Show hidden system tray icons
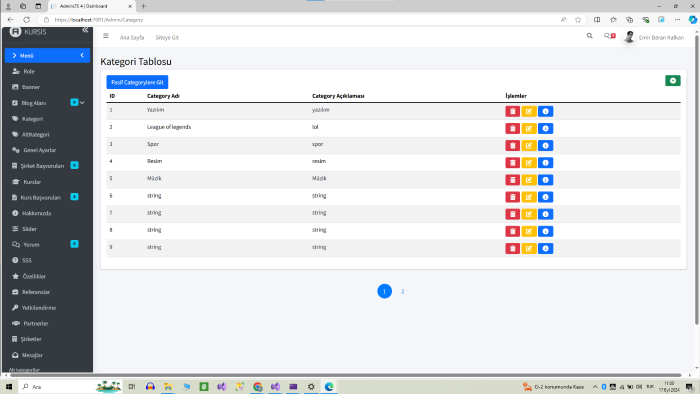The image size is (700, 394). click(x=595, y=387)
